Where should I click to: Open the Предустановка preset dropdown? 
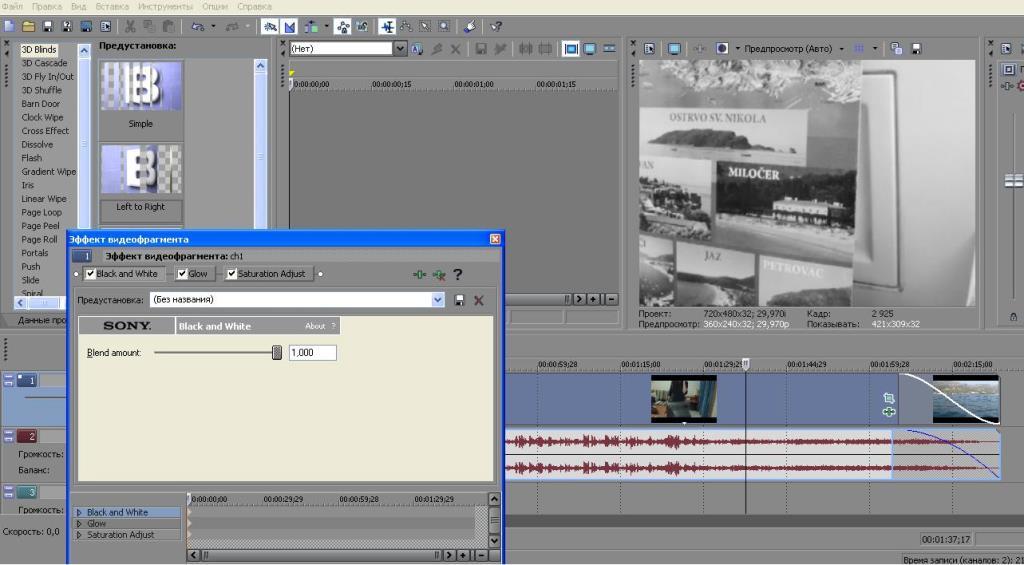(438, 300)
